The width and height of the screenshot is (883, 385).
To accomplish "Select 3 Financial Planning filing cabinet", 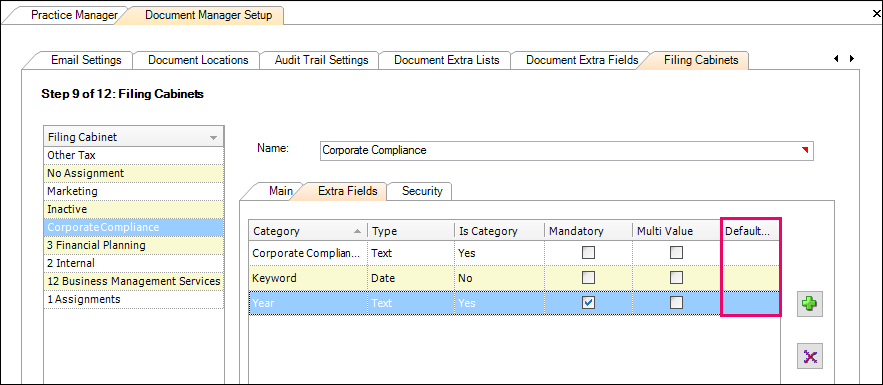I will [133, 245].
